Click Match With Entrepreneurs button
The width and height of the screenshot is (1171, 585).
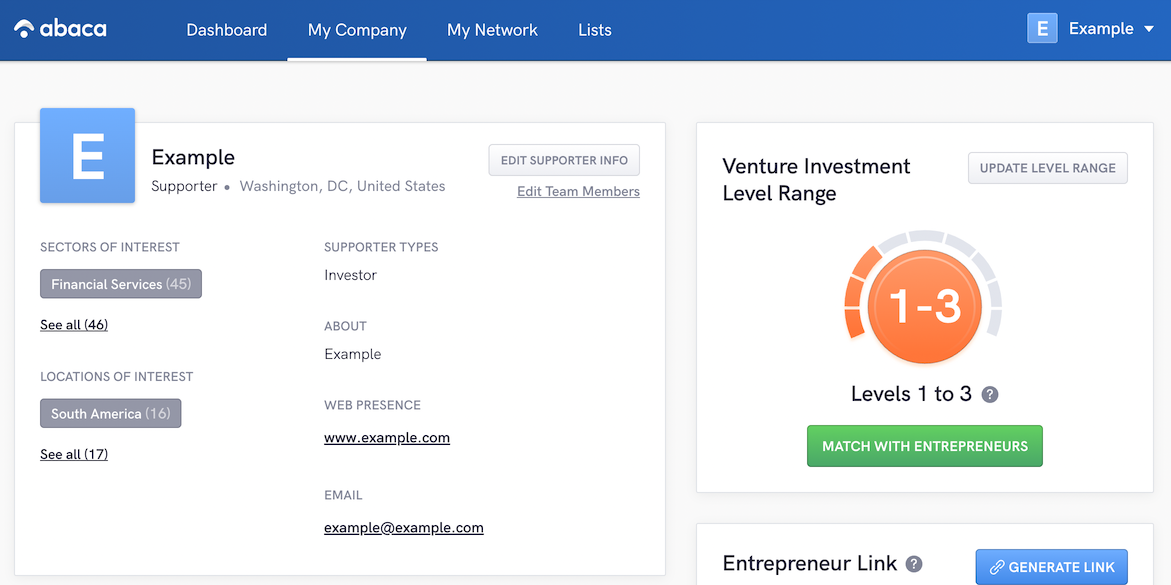pos(925,446)
